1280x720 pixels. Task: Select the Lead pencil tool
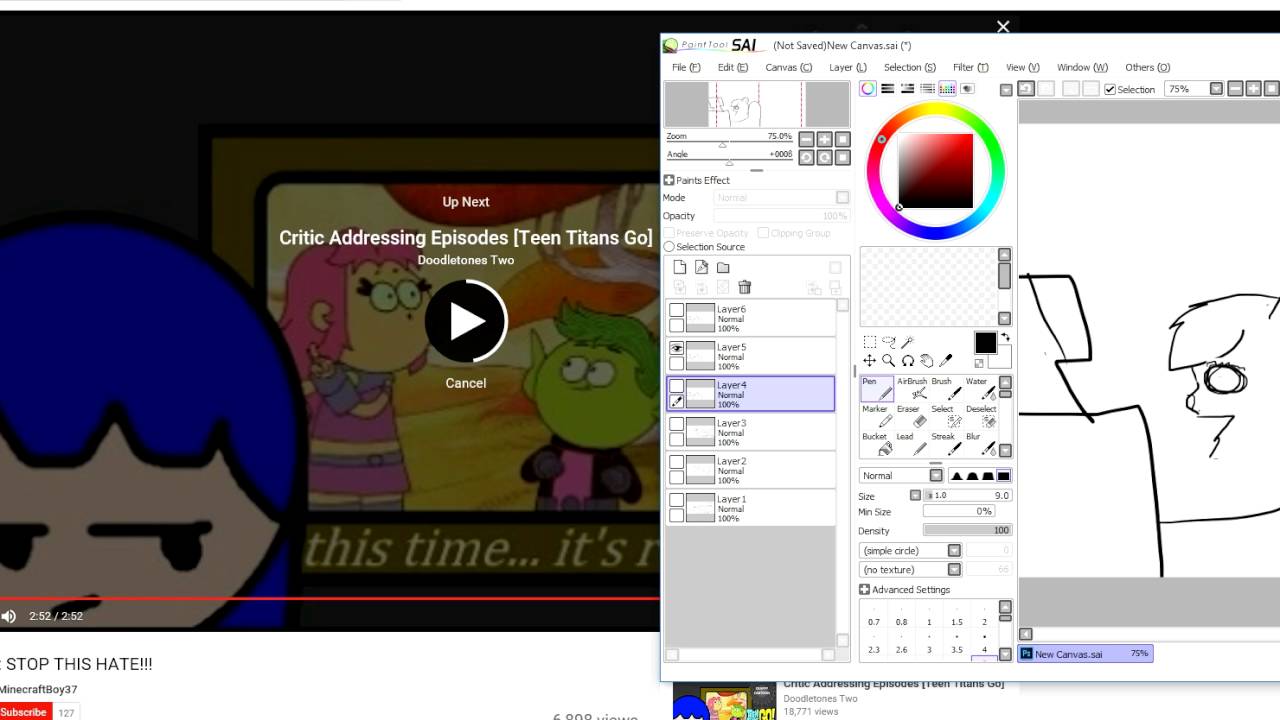(x=912, y=443)
